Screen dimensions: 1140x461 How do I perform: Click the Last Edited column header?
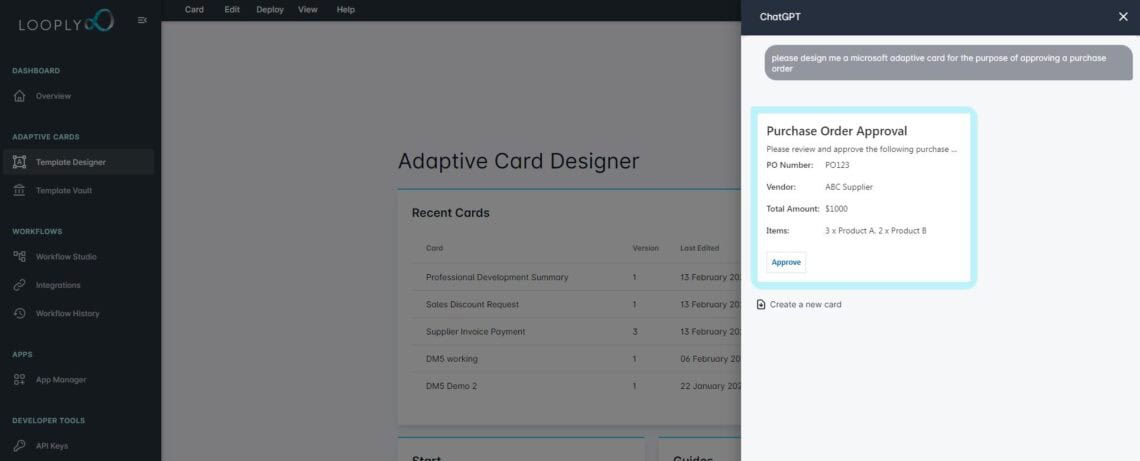699,249
